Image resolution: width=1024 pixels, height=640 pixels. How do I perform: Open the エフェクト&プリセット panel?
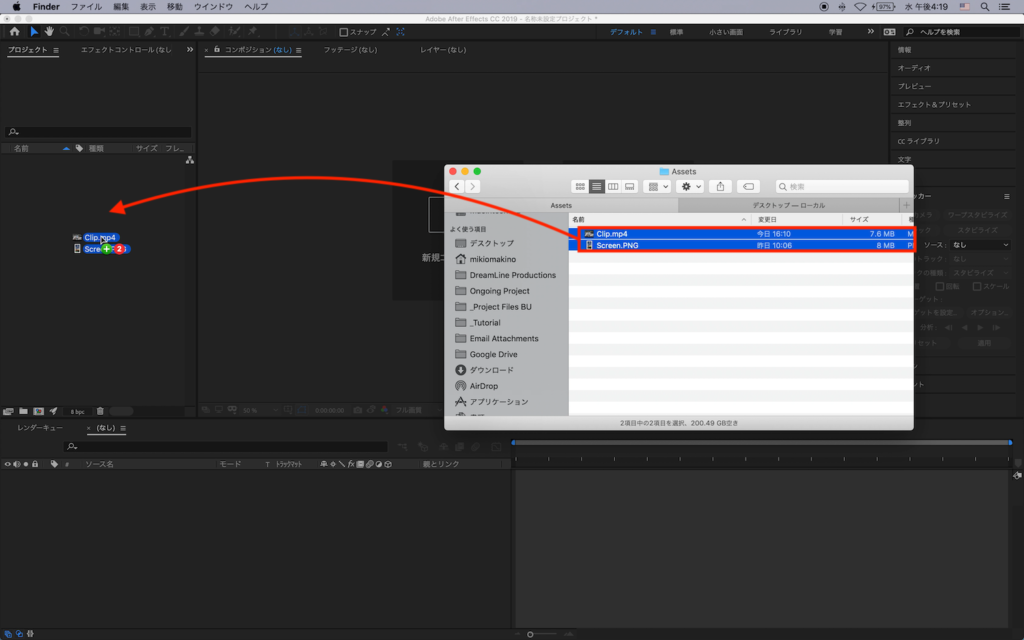(x=934, y=104)
